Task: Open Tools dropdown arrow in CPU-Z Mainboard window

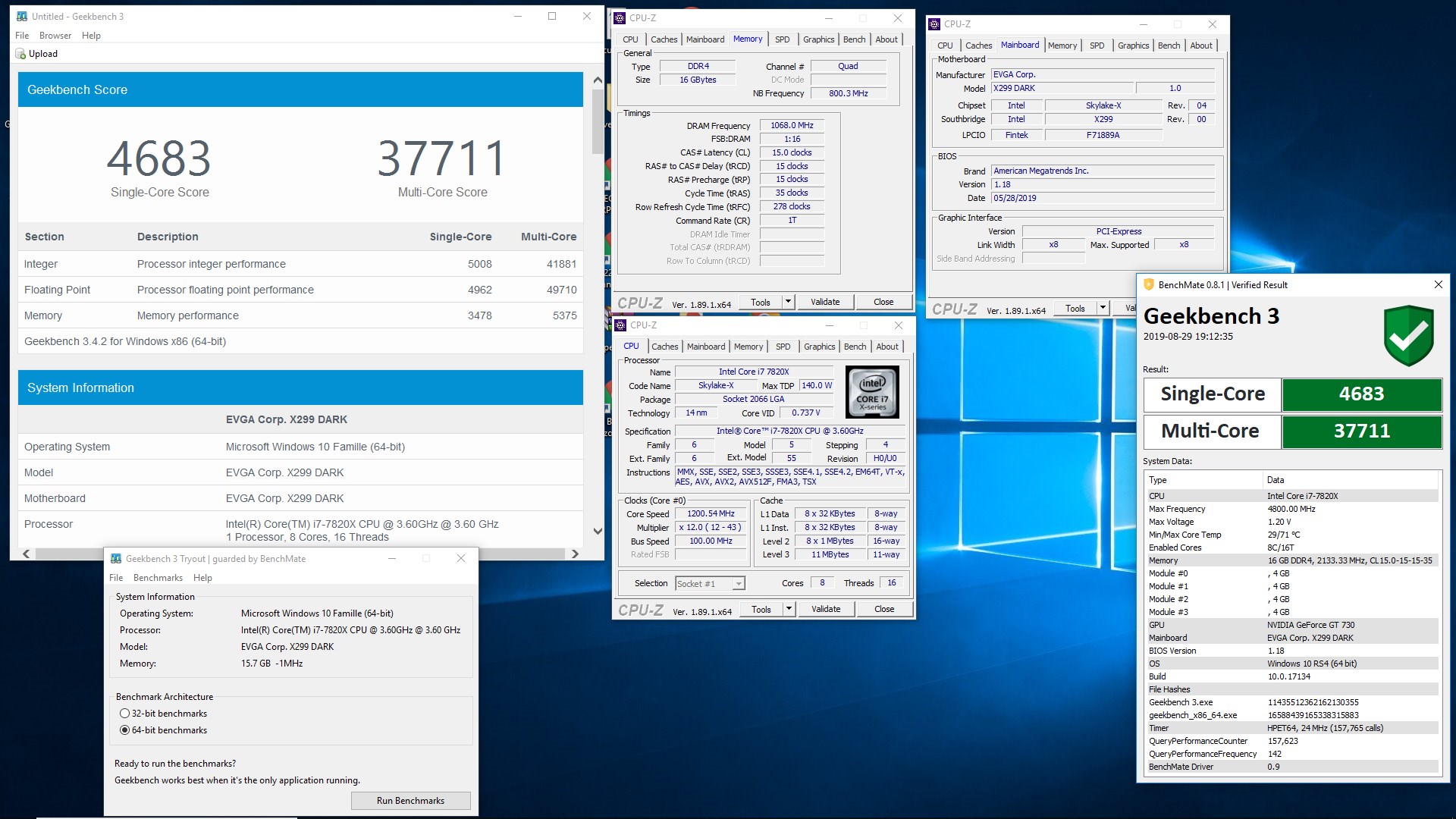Action: pos(1103,308)
